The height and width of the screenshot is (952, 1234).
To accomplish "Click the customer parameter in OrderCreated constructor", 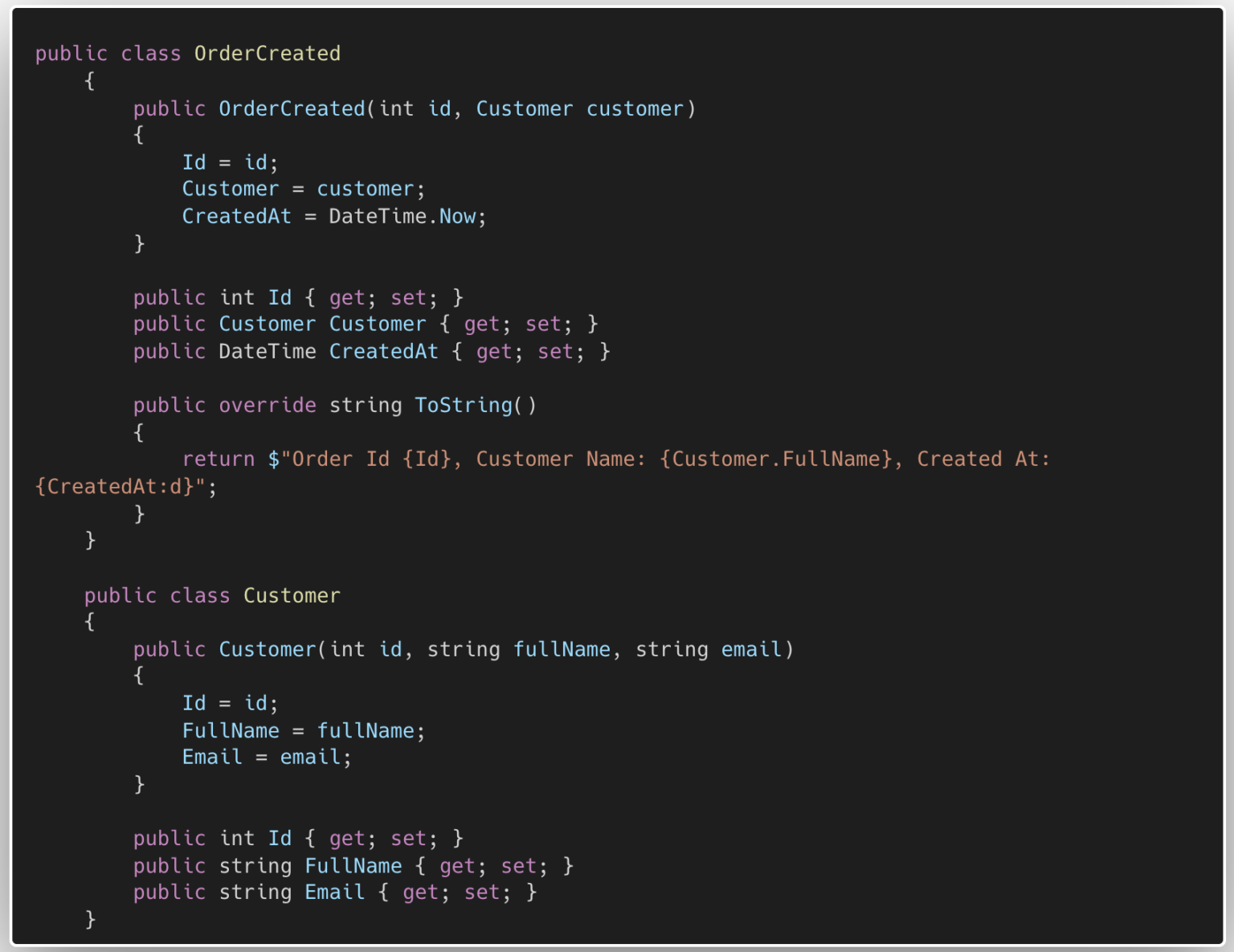I will click(635, 108).
